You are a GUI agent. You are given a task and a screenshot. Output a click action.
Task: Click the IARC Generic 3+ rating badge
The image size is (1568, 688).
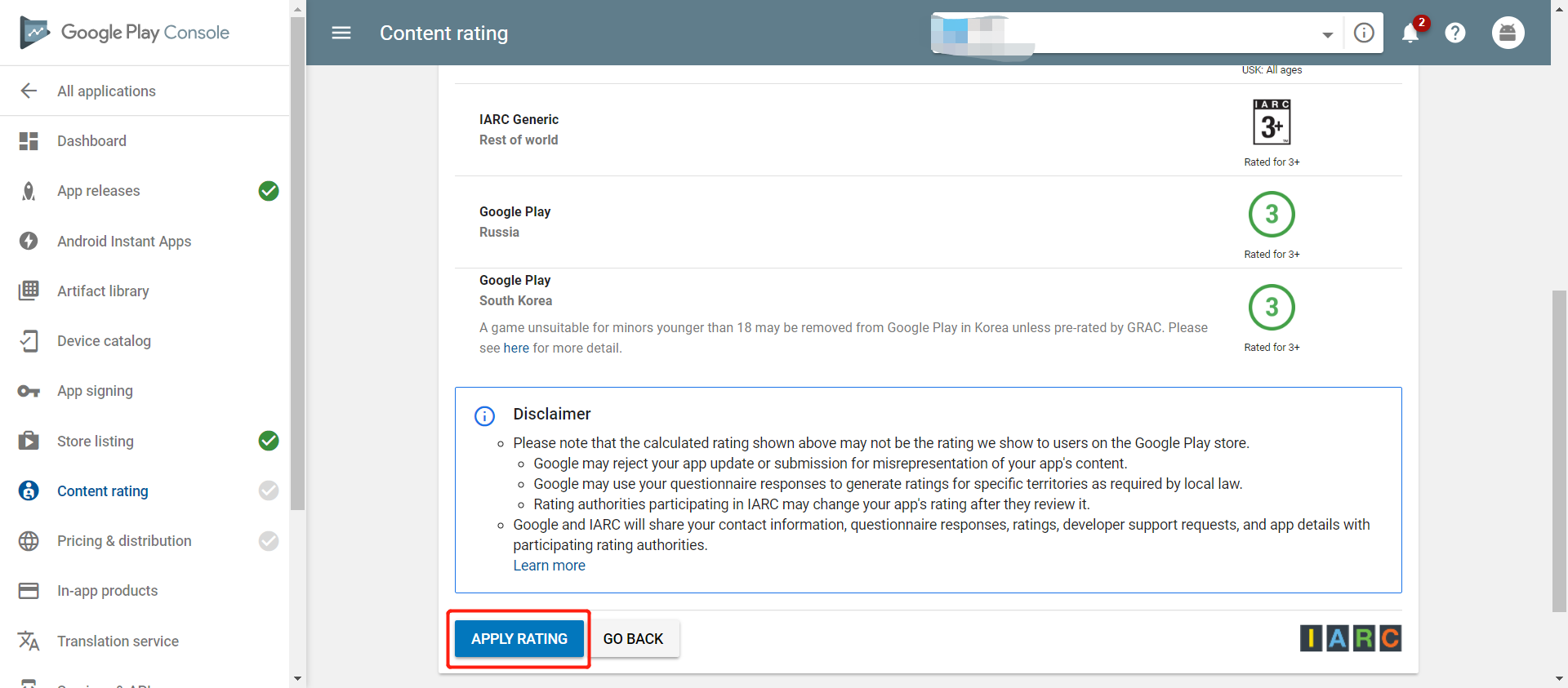pyautogui.click(x=1272, y=122)
